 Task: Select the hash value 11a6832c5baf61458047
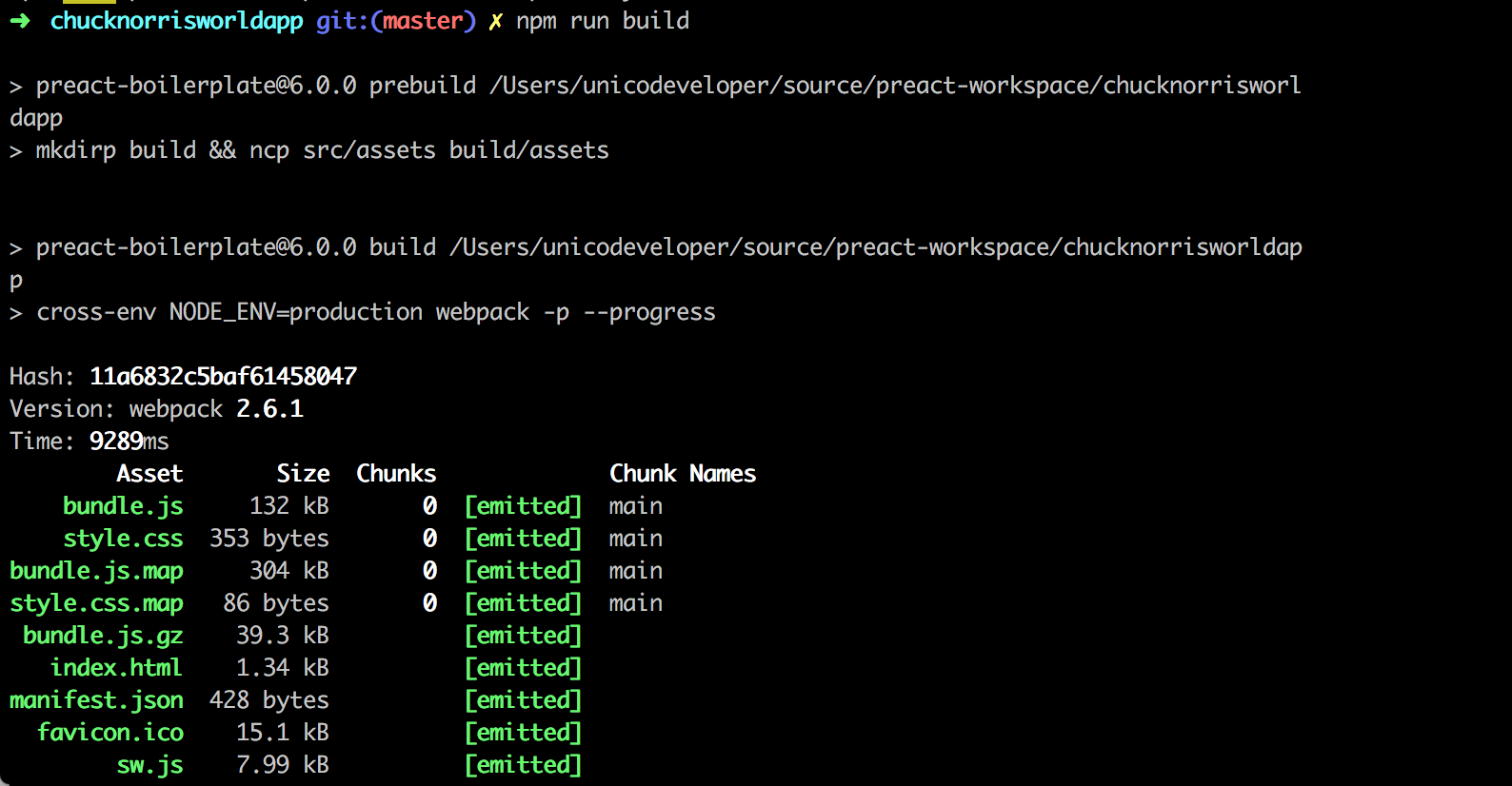224,377
